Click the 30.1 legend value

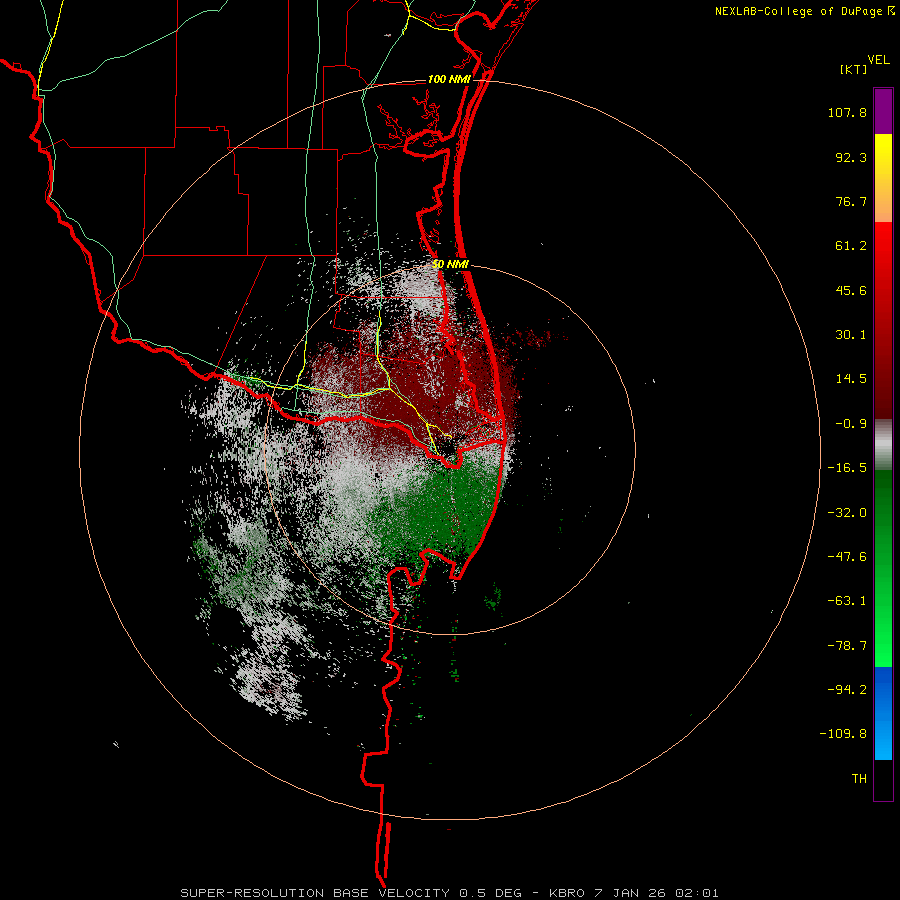click(x=851, y=335)
